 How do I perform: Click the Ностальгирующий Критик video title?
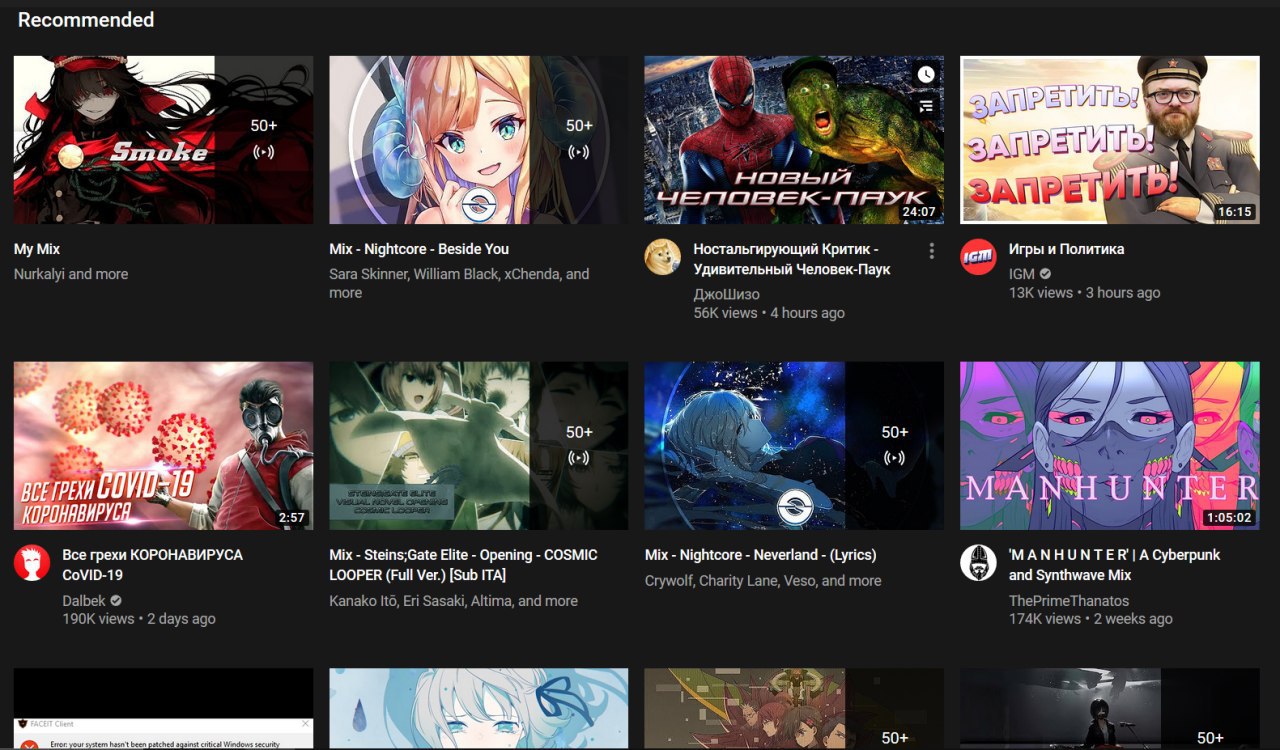pos(792,259)
